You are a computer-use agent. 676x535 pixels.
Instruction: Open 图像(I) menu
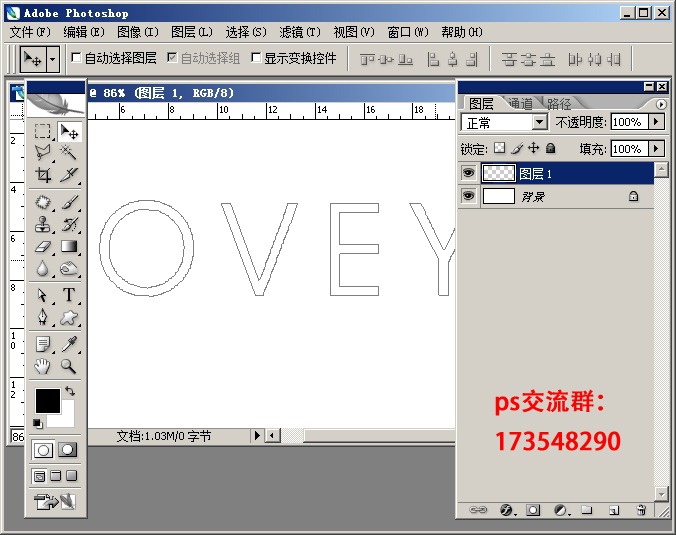138,32
